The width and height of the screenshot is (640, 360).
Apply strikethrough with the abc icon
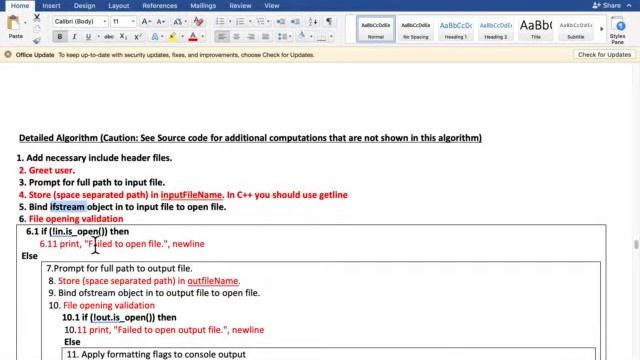[109, 37]
